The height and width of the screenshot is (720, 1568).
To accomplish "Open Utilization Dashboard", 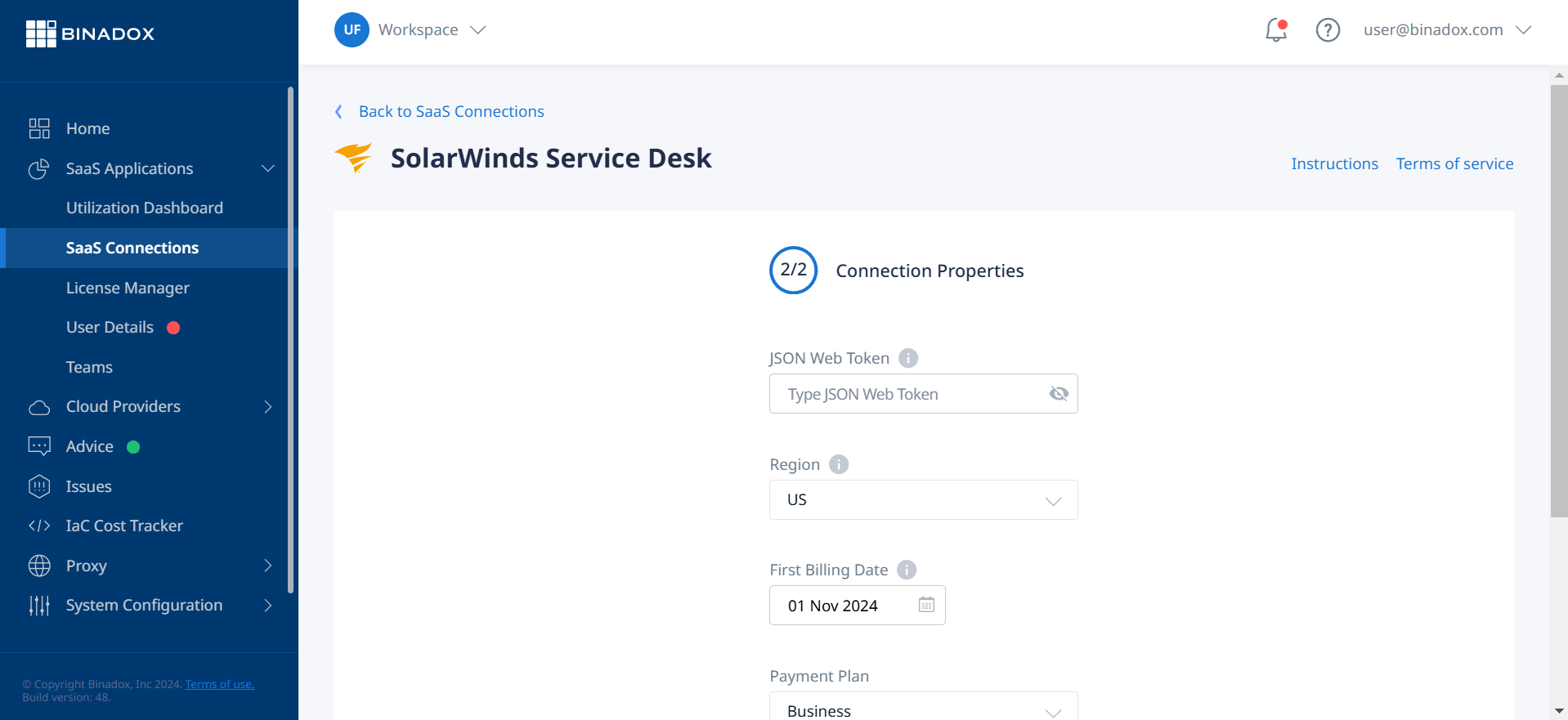I will click(145, 208).
